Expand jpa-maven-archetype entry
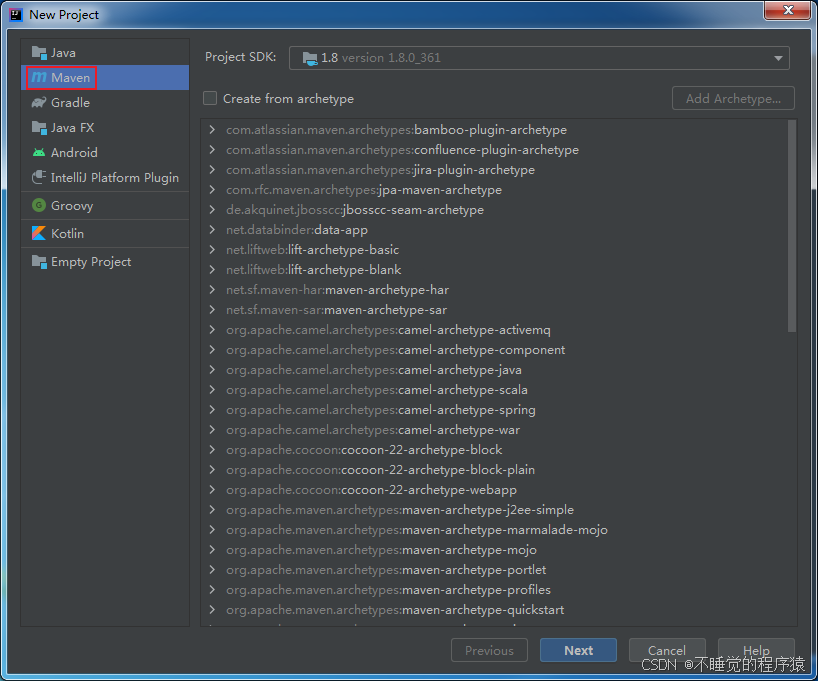Viewport: 818px width, 681px height. pos(212,189)
